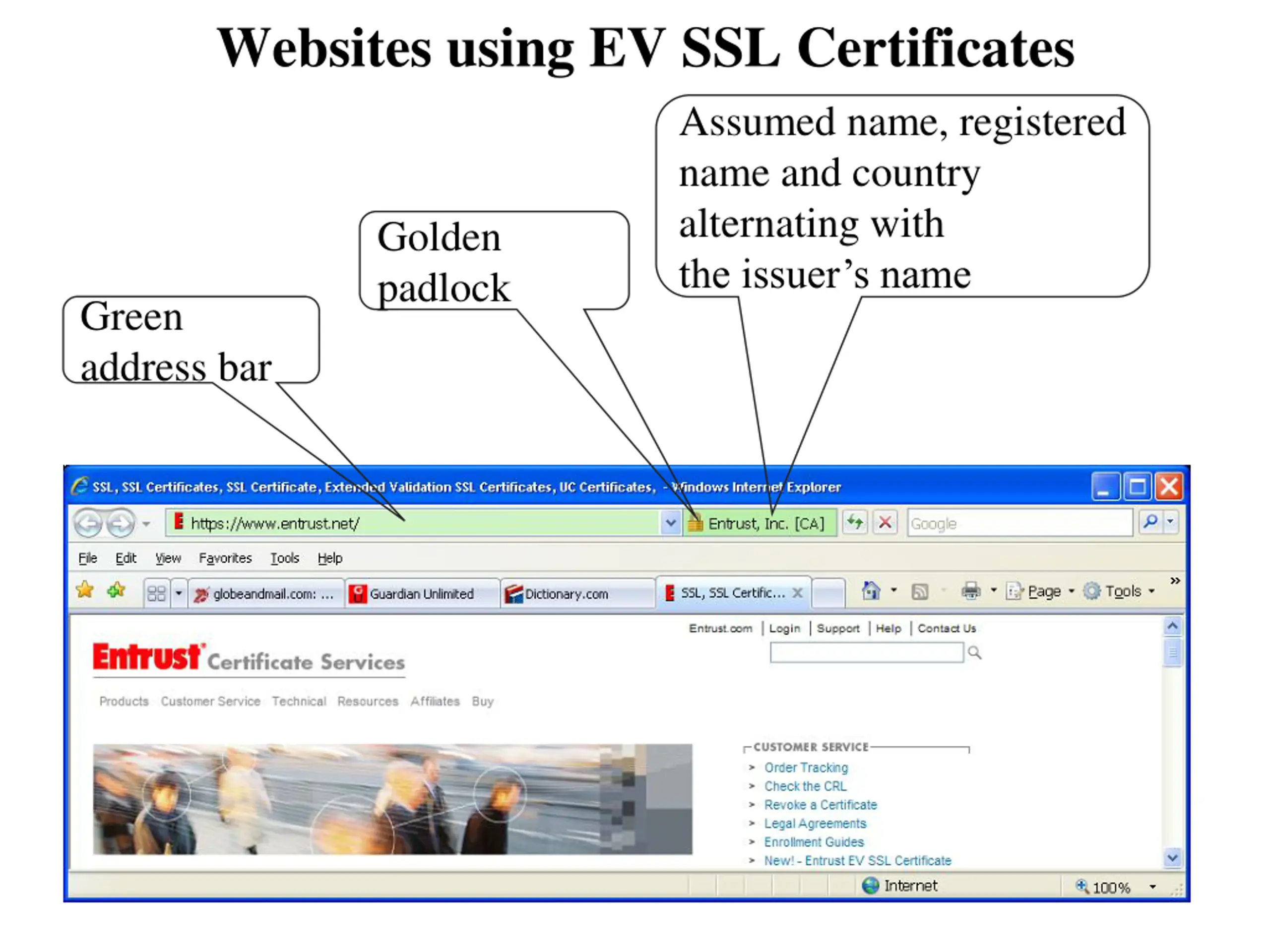Screen dimensions: 1270x952
Task: Open the search provider options dropdown
Action: tap(1170, 522)
